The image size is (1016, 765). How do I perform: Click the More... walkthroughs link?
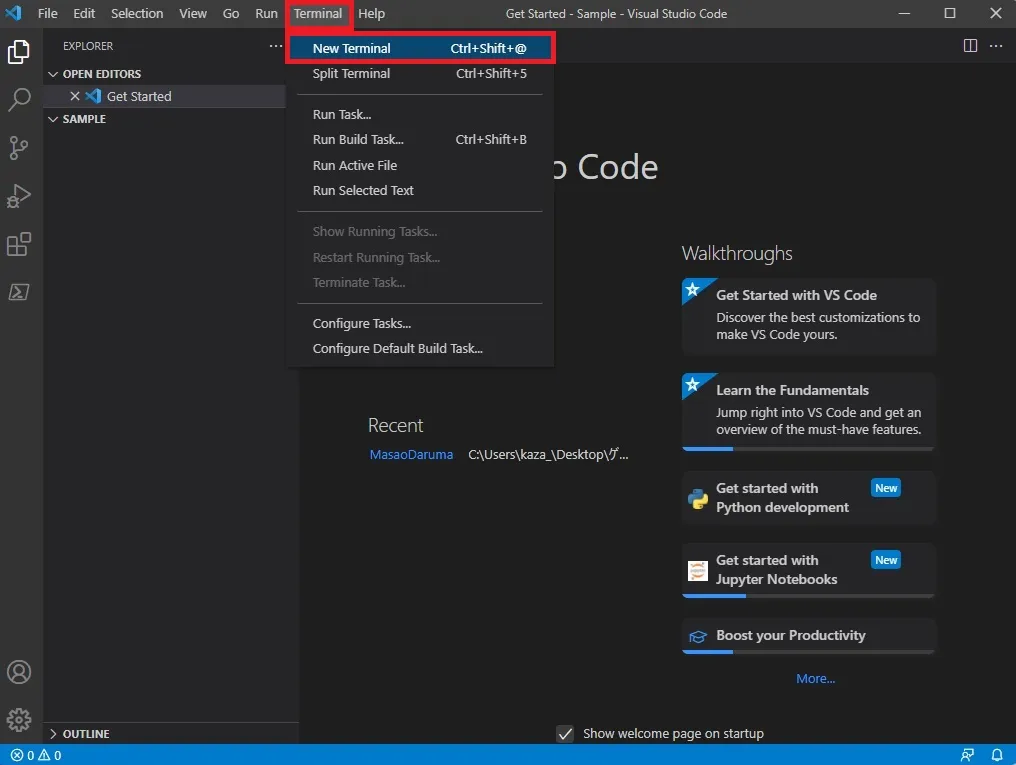(x=815, y=679)
